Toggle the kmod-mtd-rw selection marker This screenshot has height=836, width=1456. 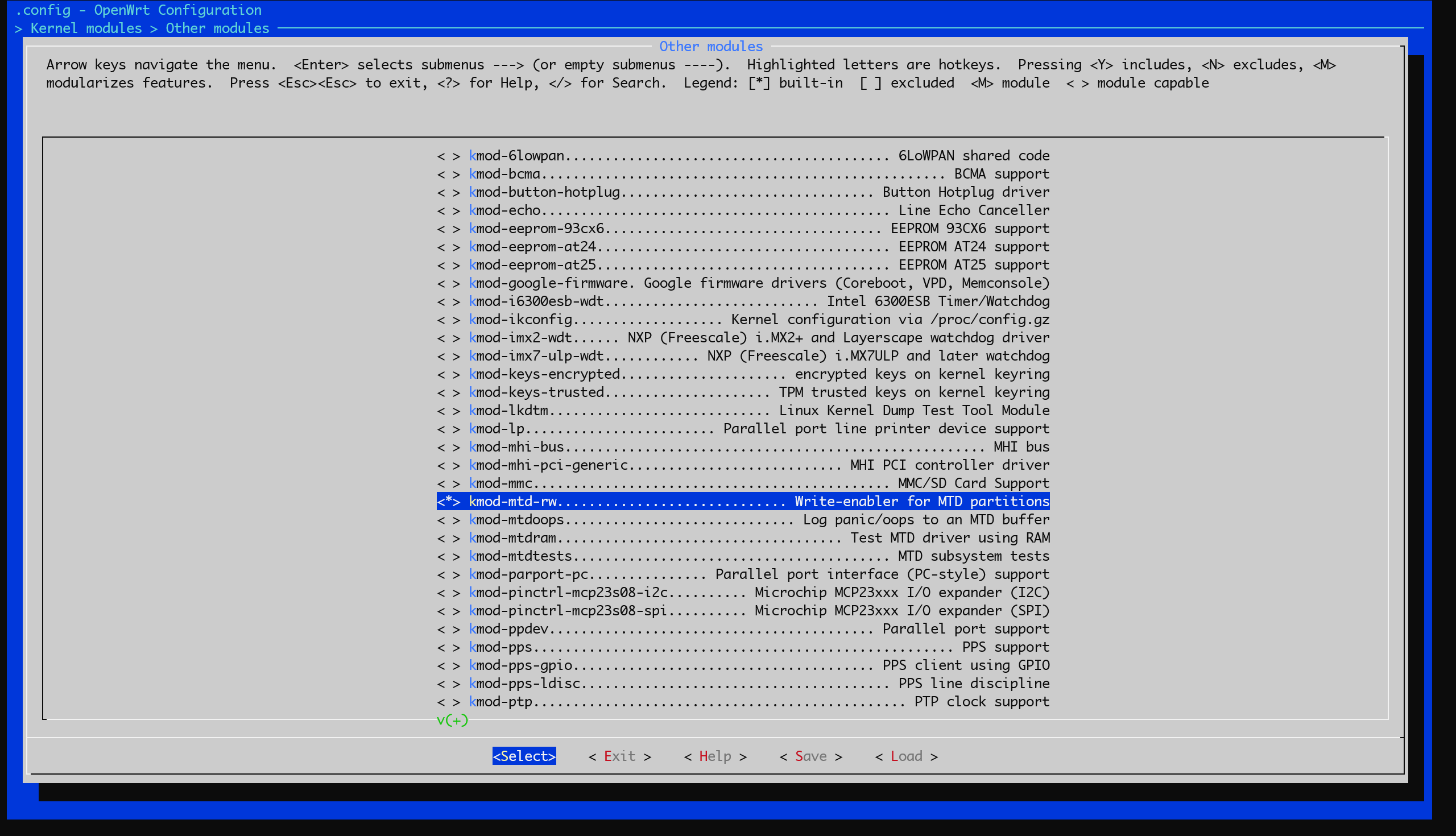coord(448,501)
